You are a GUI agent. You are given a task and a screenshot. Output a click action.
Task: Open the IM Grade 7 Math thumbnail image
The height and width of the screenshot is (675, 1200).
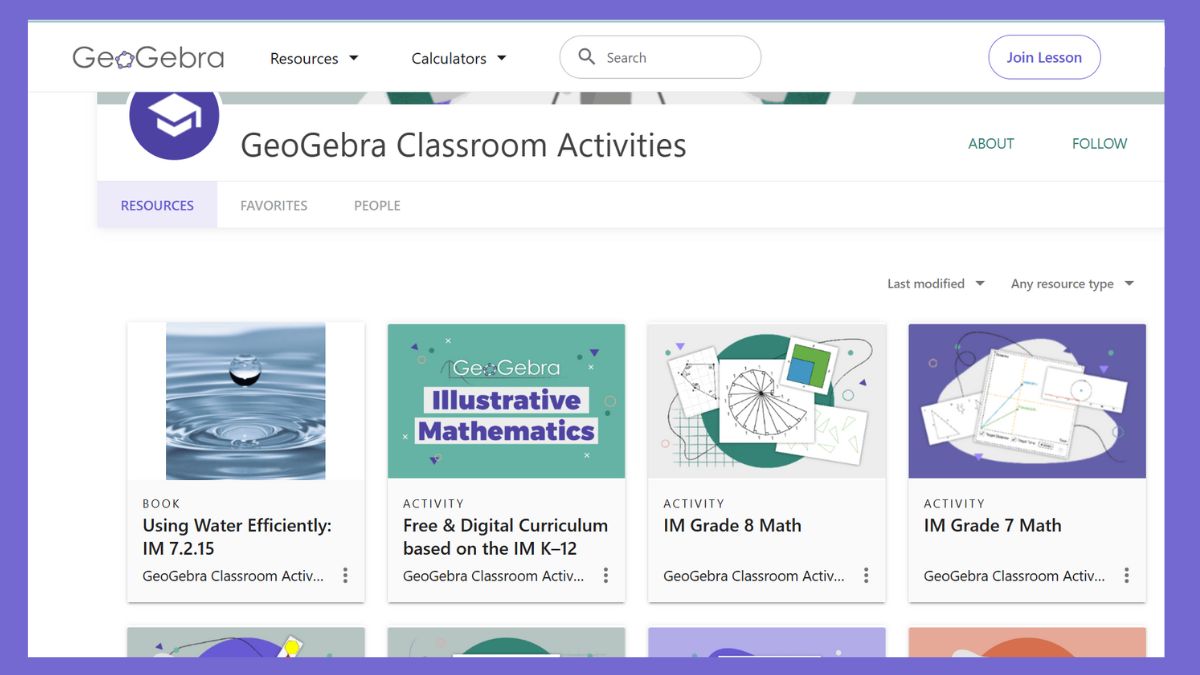pyautogui.click(x=1027, y=401)
